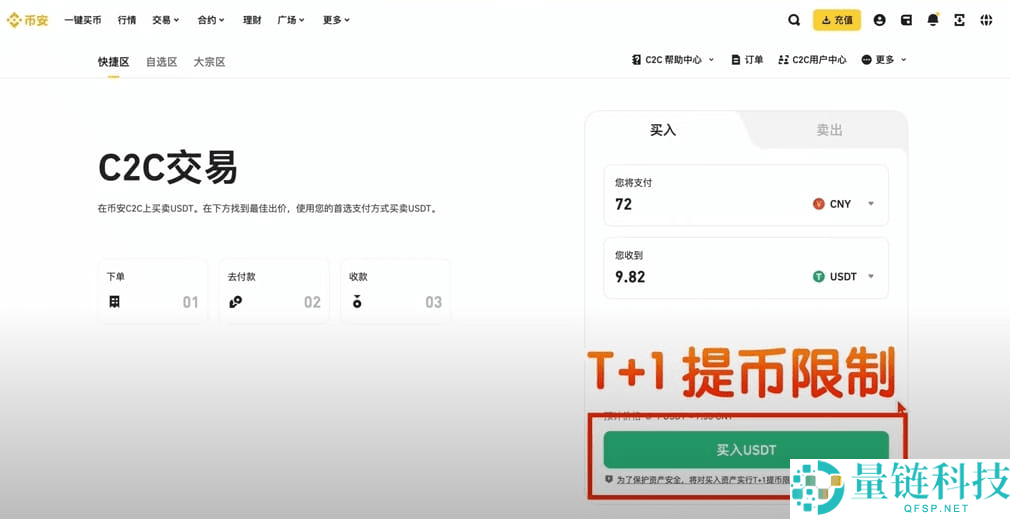
Task: Expand the C2C bar 更多 chevron
Action: tap(903, 60)
